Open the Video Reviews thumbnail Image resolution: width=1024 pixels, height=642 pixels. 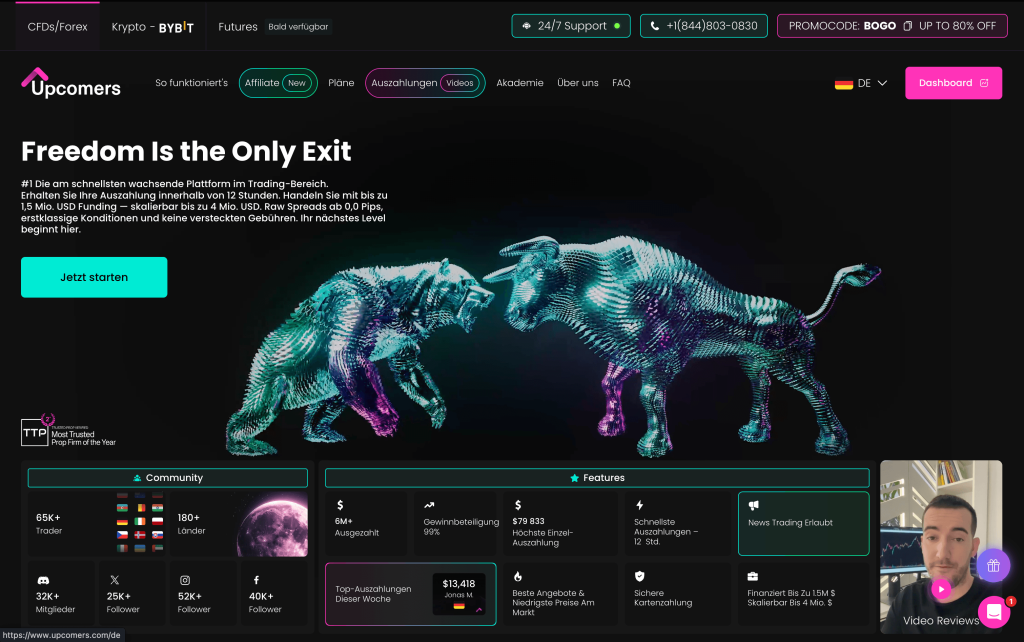point(941,547)
